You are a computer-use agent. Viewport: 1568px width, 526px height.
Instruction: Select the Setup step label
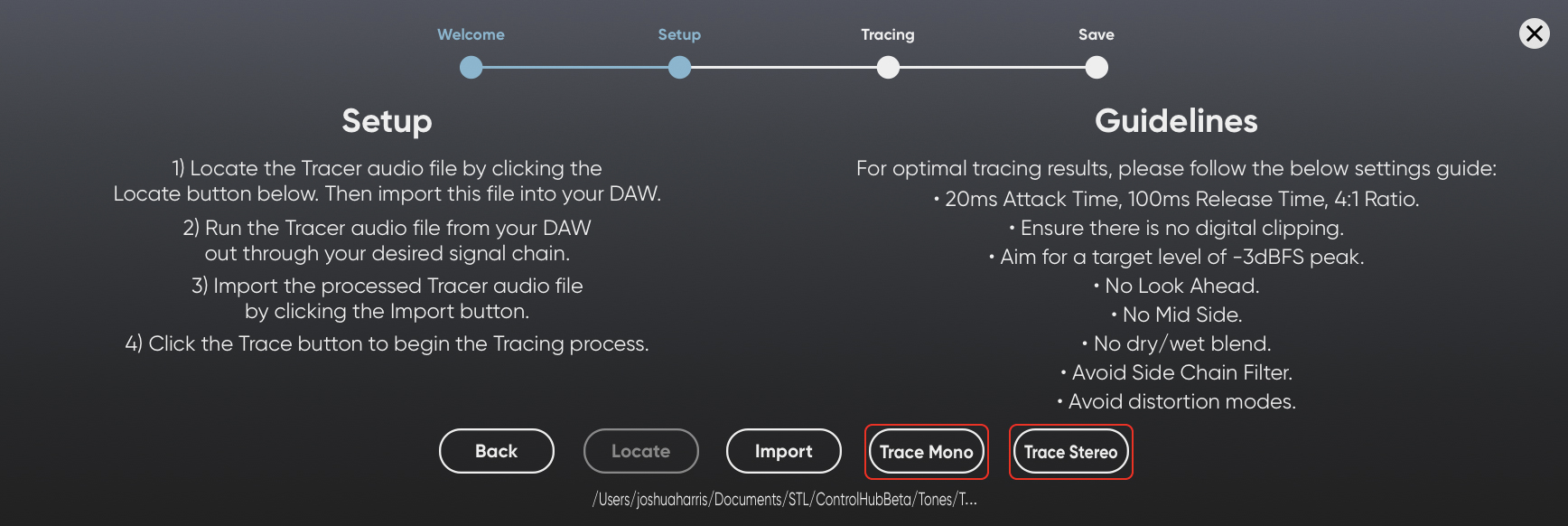pyautogui.click(x=679, y=34)
